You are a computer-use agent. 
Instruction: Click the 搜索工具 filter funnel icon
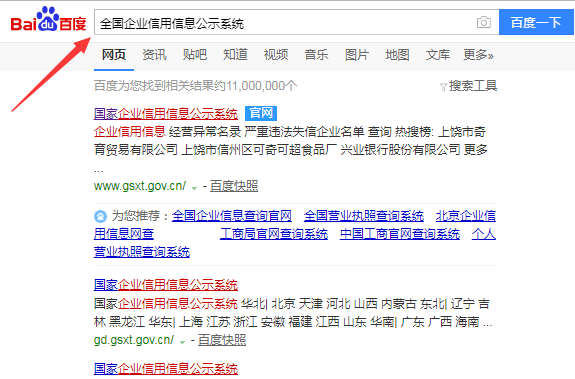pyautogui.click(x=443, y=87)
